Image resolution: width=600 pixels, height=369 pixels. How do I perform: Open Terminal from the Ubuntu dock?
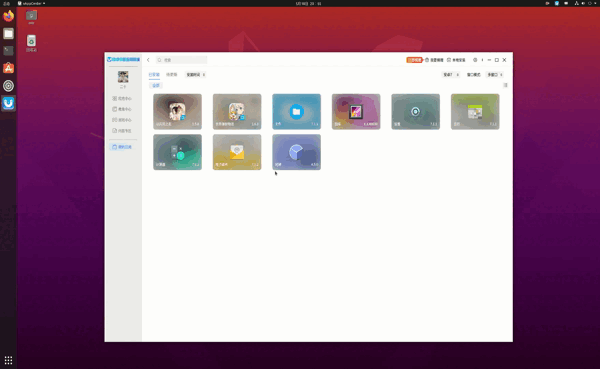[8, 51]
